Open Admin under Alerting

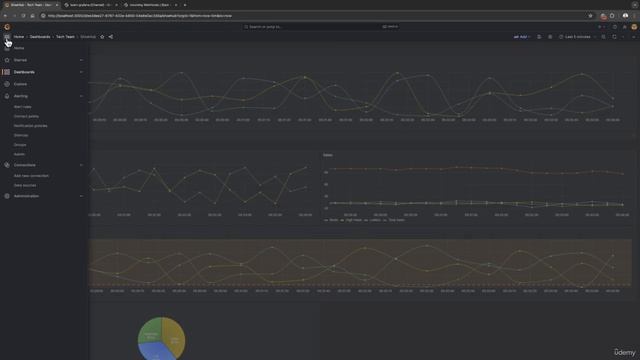pyautogui.click(x=19, y=155)
